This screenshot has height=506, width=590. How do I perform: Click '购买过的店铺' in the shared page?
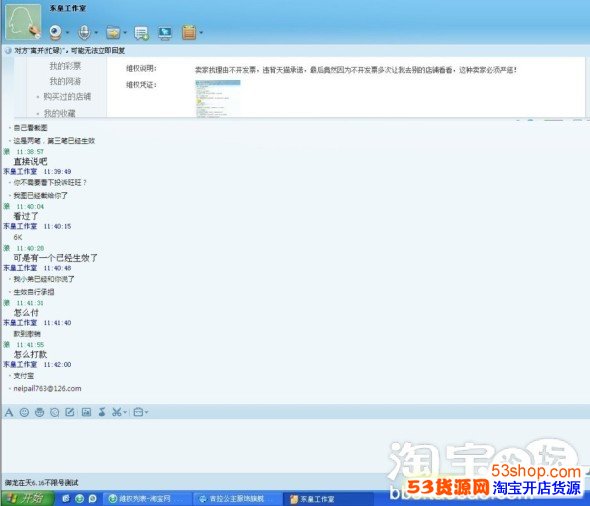[67, 97]
